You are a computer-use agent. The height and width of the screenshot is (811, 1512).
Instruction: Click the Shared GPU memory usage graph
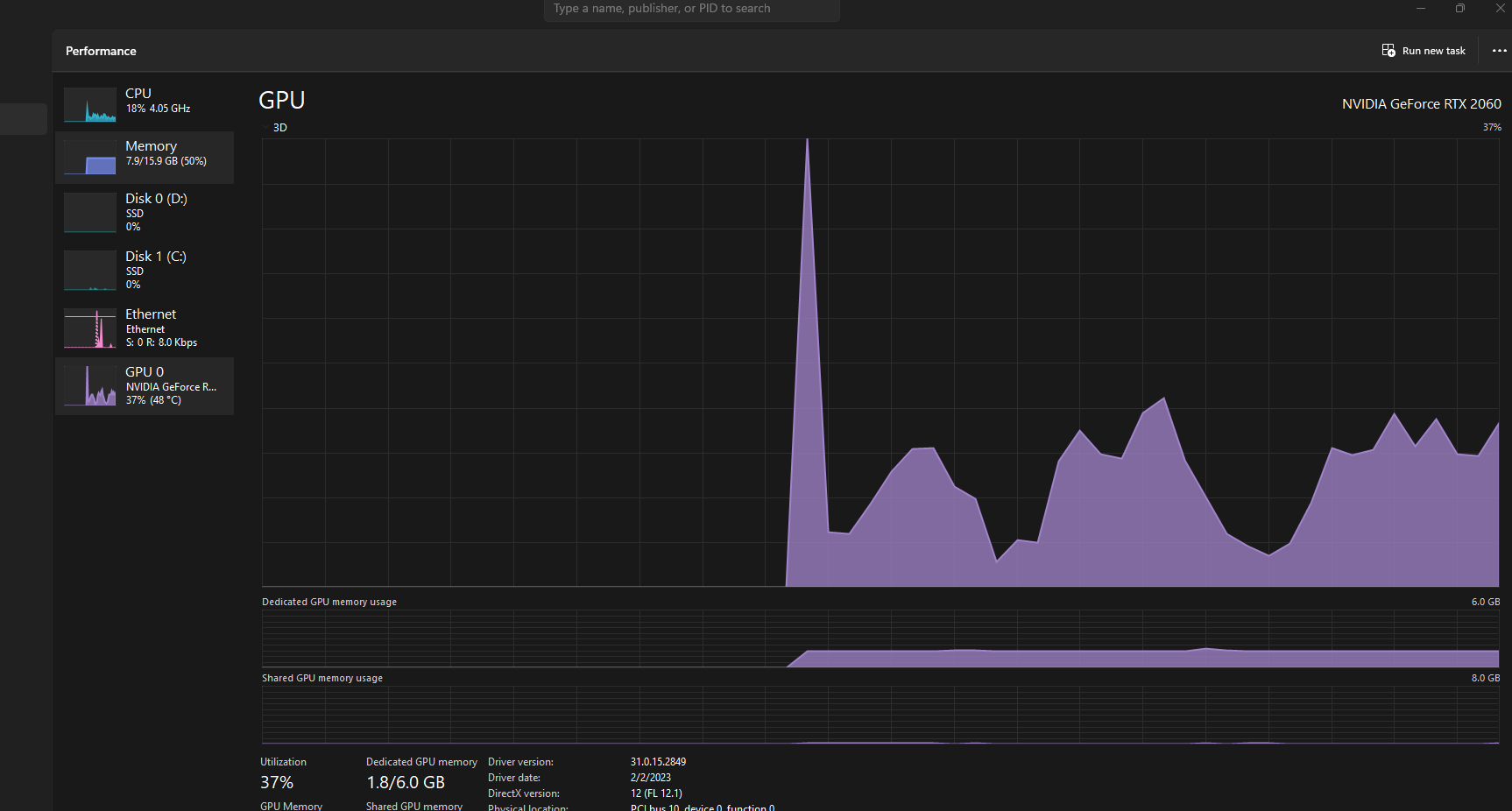pyautogui.click(x=880, y=715)
